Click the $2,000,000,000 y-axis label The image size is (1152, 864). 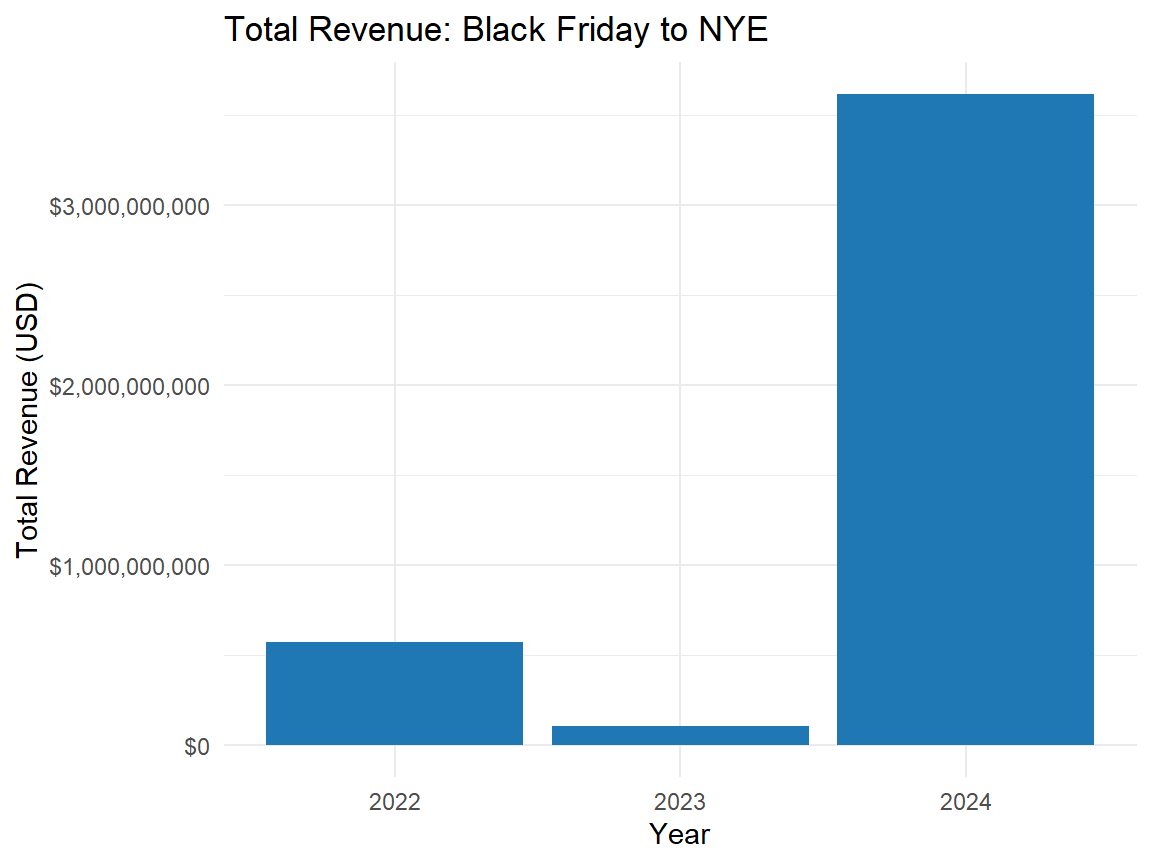click(x=129, y=386)
